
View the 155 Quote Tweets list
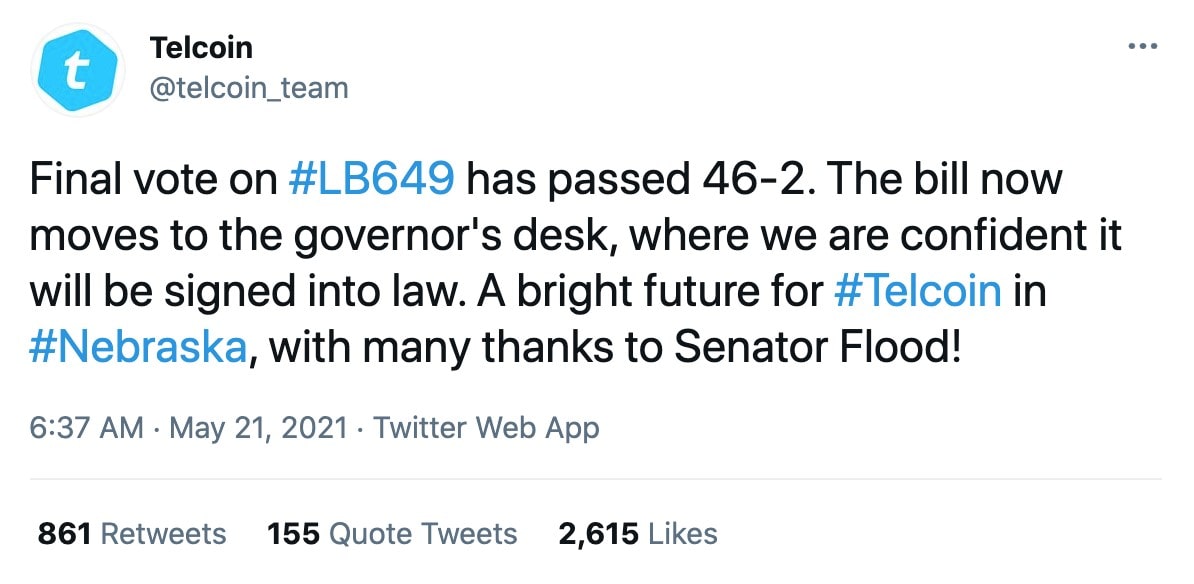[392, 534]
